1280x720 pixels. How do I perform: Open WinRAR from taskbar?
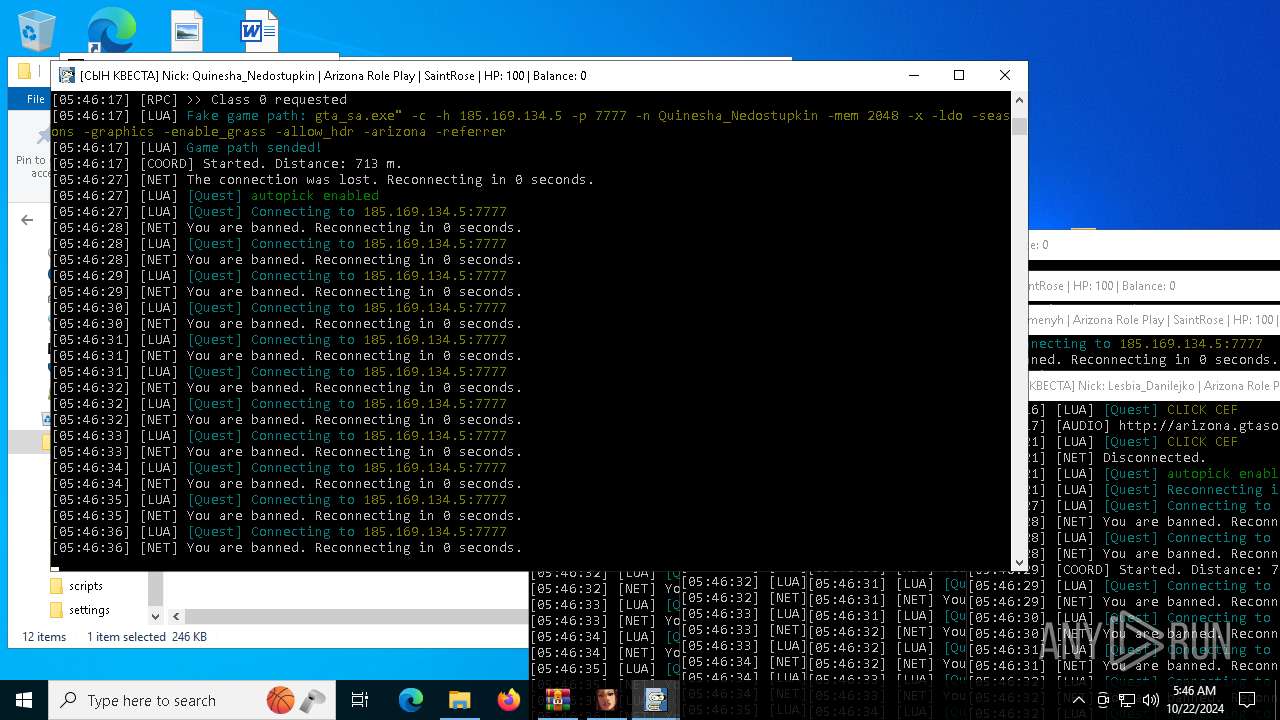[x=557, y=700]
